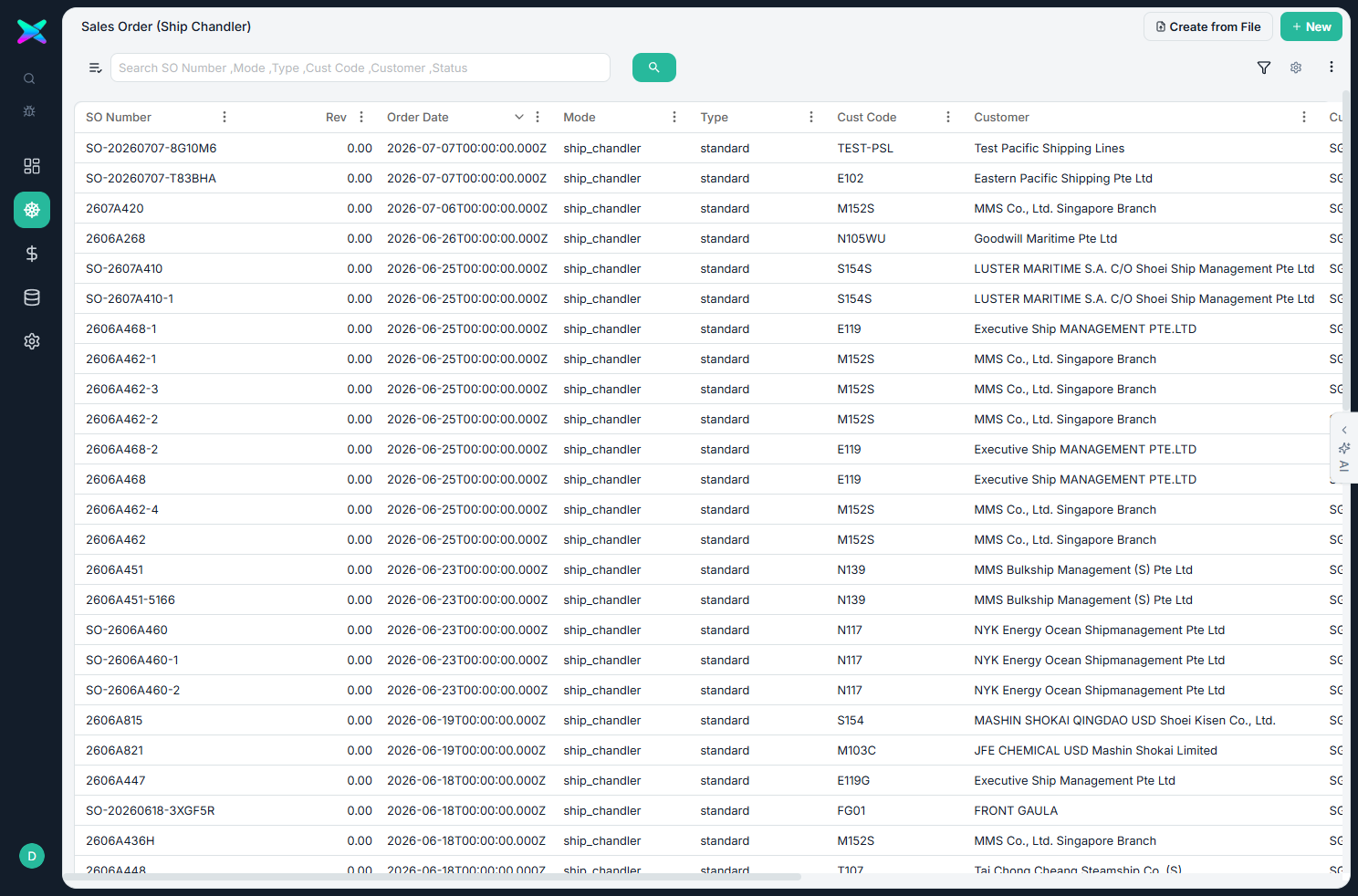The image size is (1358, 896).
Task: Select row SO-20260707-T83BHA
Action: tap(708, 178)
